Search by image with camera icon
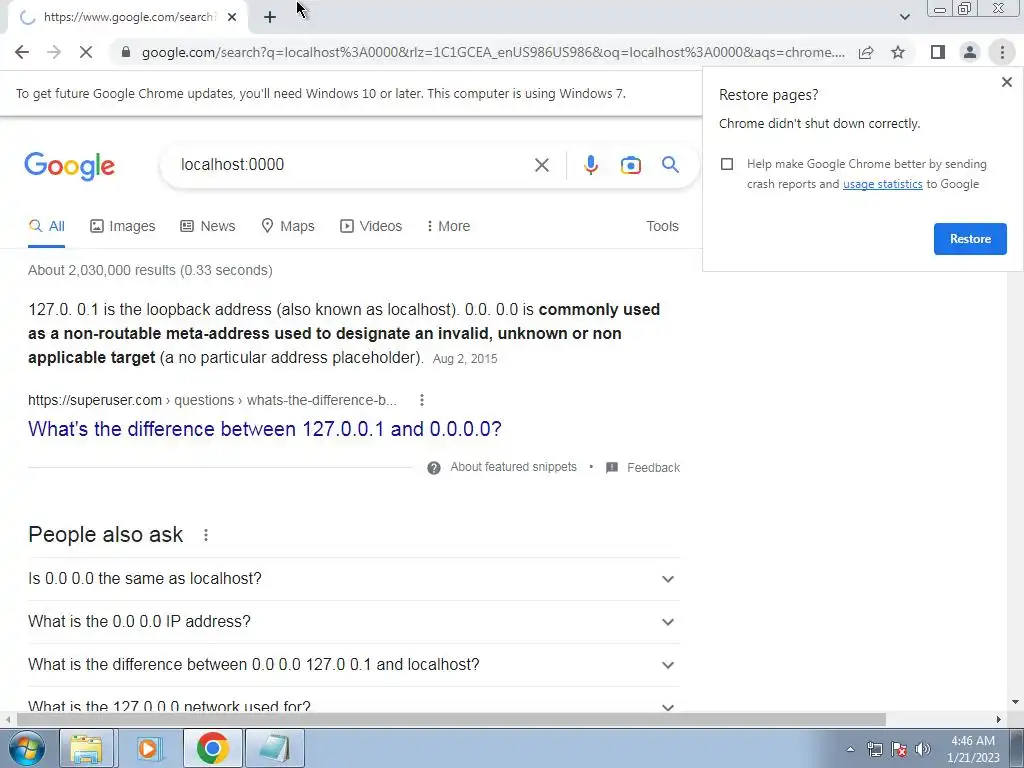The width and height of the screenshot is (1024, 768). pos(630,165)
